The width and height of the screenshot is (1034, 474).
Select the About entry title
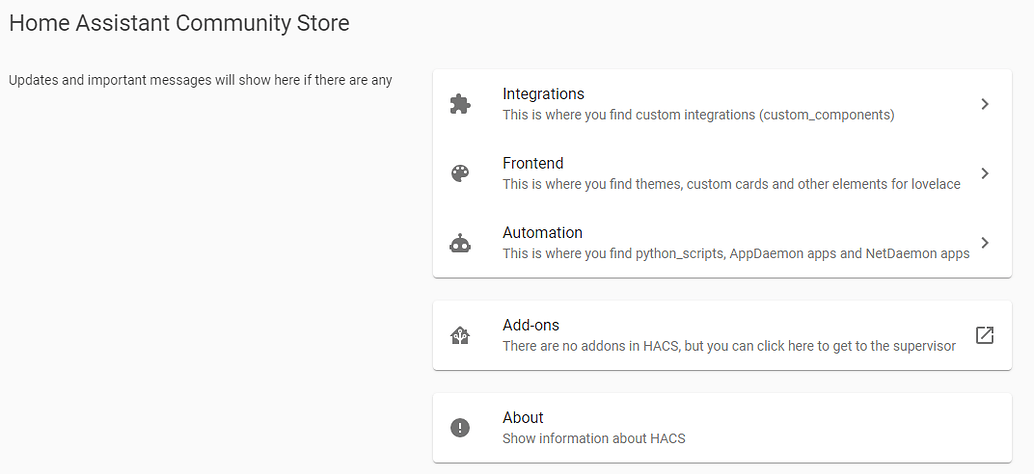[x=523, y=417]
